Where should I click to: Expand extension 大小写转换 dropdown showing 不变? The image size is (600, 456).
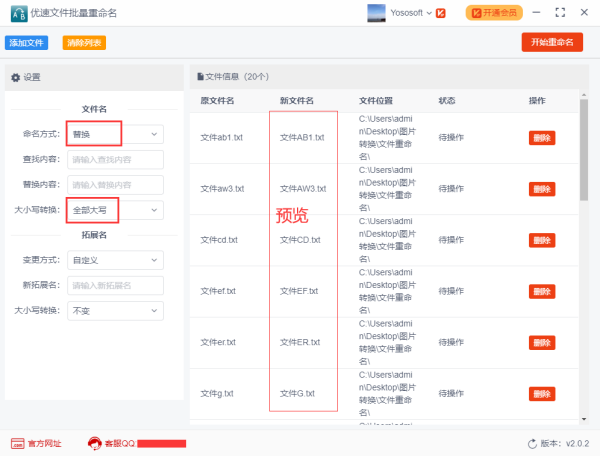[x=114, y=311]
